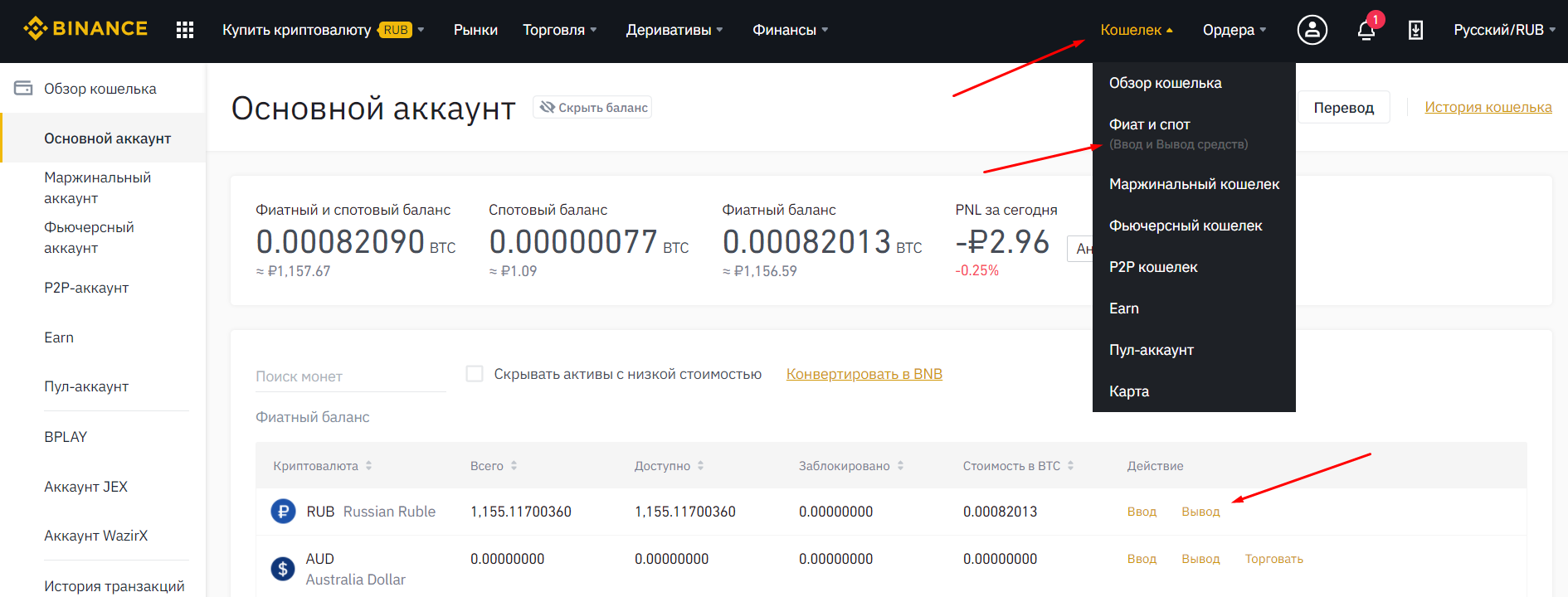Sort table by Всего column
Viewport: 1568px width, 597px height.
[494, 466]
